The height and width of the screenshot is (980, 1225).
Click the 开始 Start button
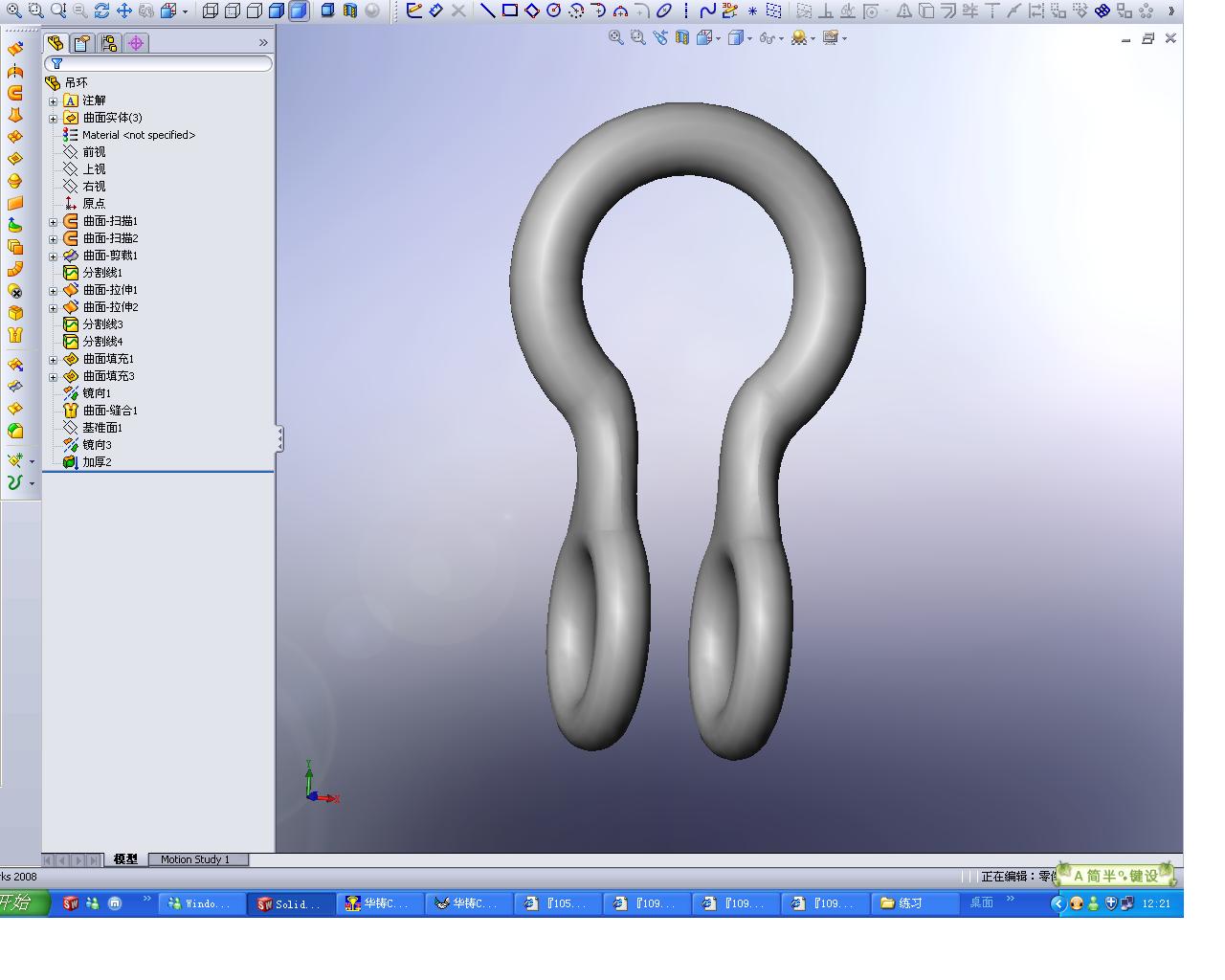(22, 902)
